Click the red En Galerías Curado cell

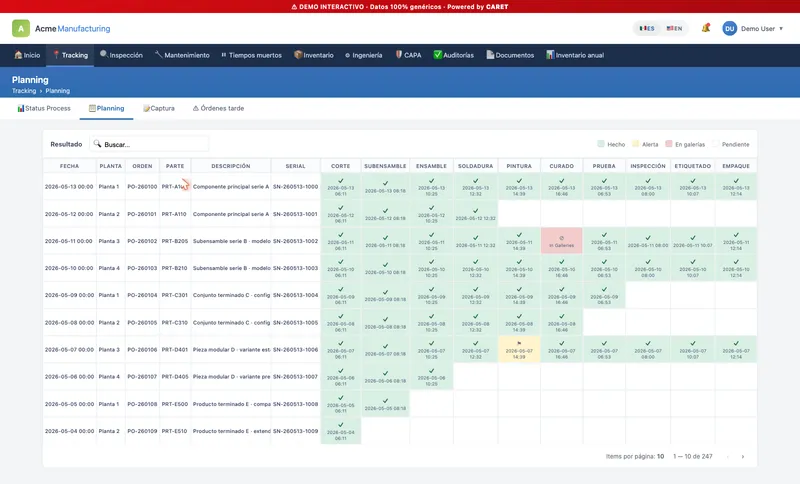click(x=561, y=241)
